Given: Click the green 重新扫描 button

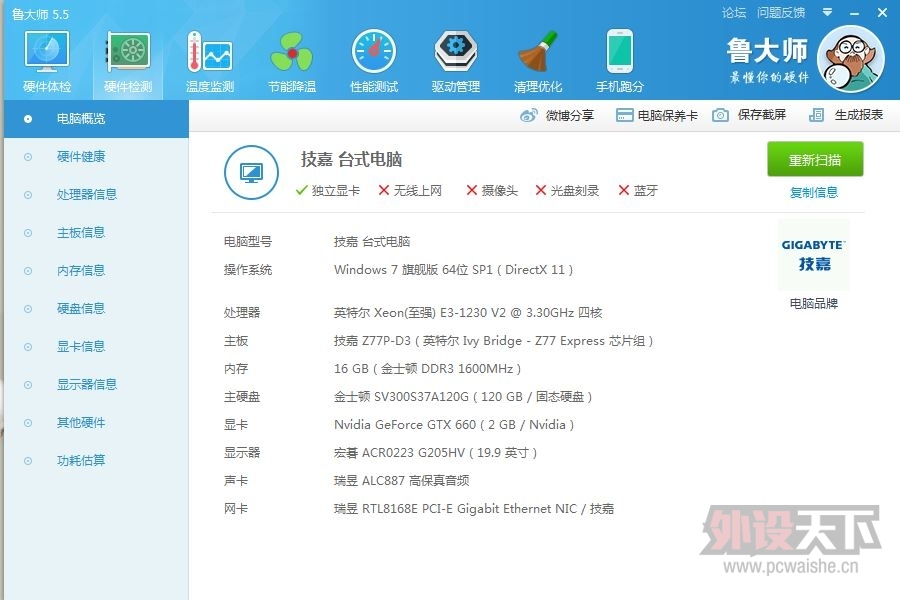Looking at the screenshot, I should [x=815, y=160].
